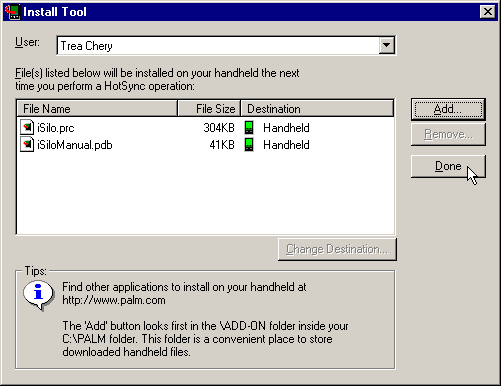Image resolution: width=501 pixels, height=386 pixels.
Task: Click the Change Destination... button
Action: click(337, 249)
